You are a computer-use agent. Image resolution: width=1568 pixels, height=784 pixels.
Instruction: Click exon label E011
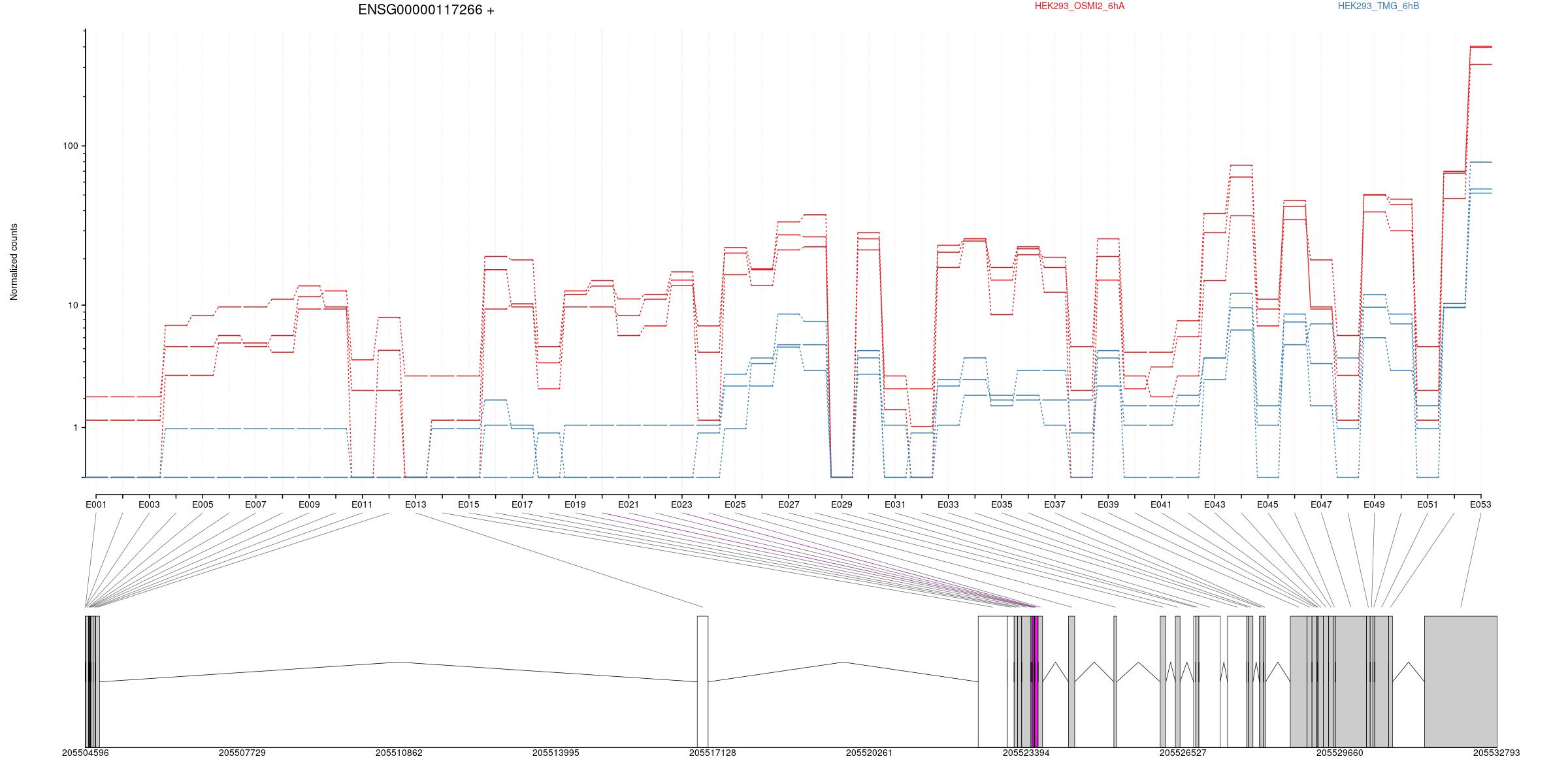tap(362, 505)
